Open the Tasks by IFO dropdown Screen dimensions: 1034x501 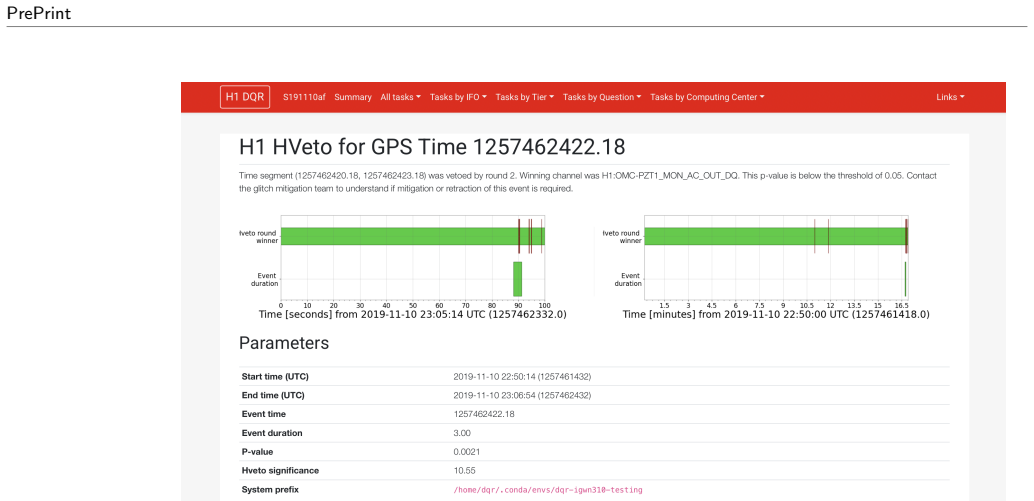click(458, 97)
